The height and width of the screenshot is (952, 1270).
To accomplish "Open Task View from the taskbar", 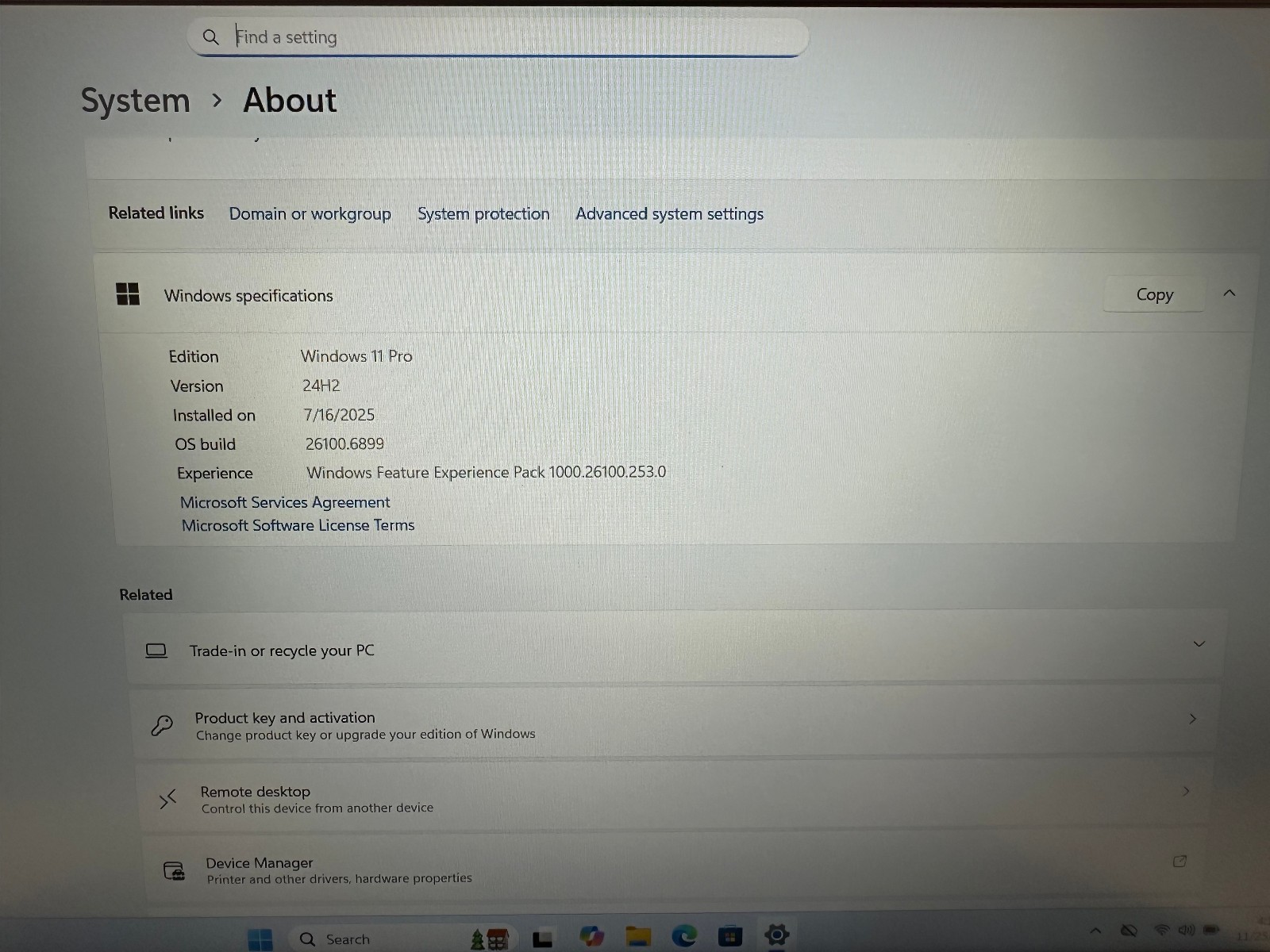I will (x=543, y=939).
